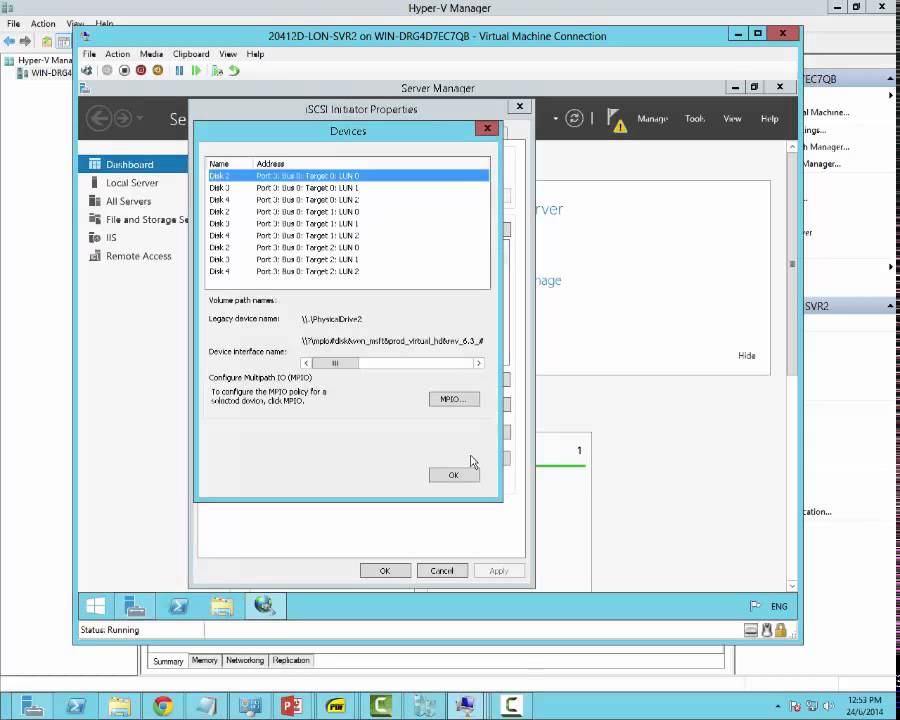Screen dimensions: 900x720
Task: Click the iSCSI globe icon in guest taskbar
Action: click(x=265, y=606)
